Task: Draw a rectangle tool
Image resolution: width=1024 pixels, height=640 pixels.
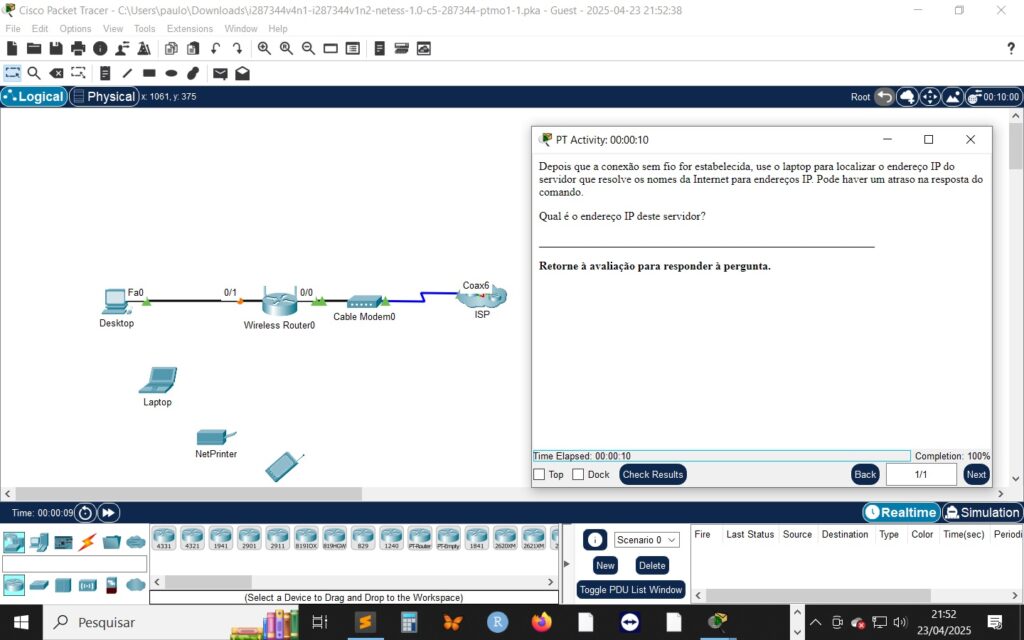Action: click(x=150, y=73)
